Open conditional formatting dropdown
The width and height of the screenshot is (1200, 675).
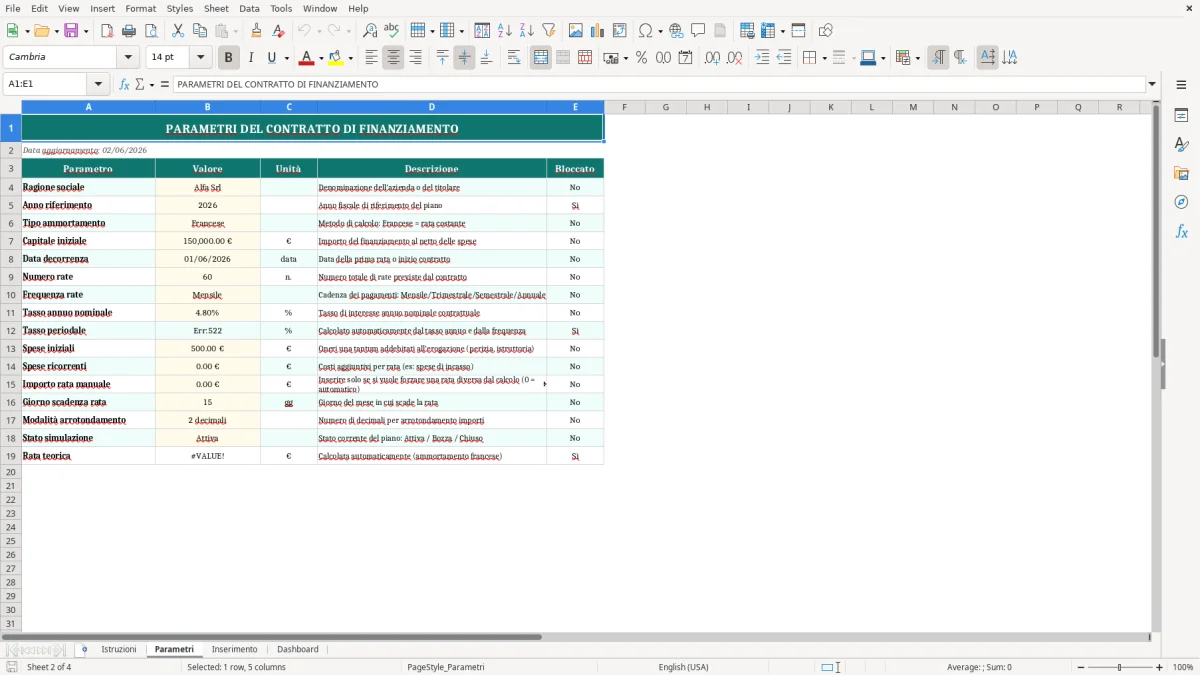pyautogui.click(x=918, y=58)
